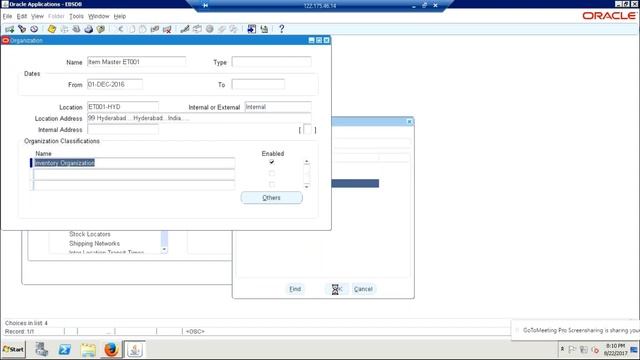
Task: Click the Attachments paperclip toolbar icon
Action: 222,29
